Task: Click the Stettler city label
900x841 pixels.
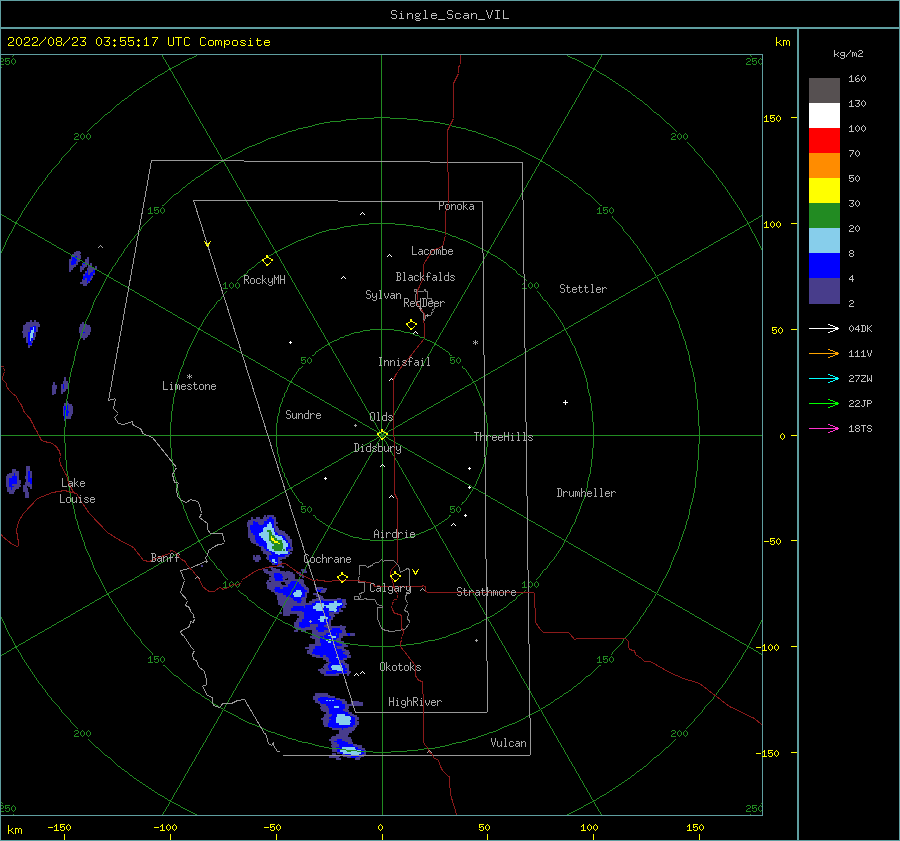Action: coord(583,289)
